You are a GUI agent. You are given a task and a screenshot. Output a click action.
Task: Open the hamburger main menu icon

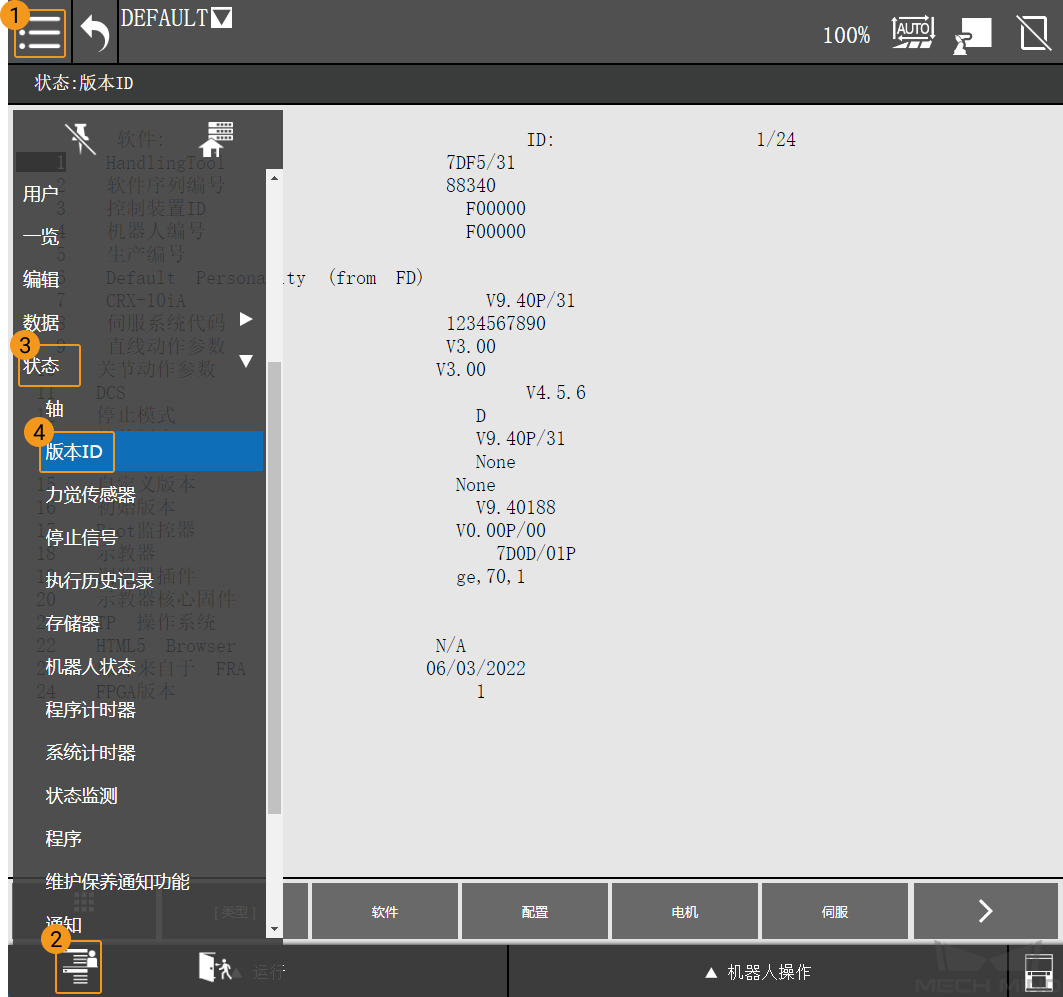click(x=40, y=34)
